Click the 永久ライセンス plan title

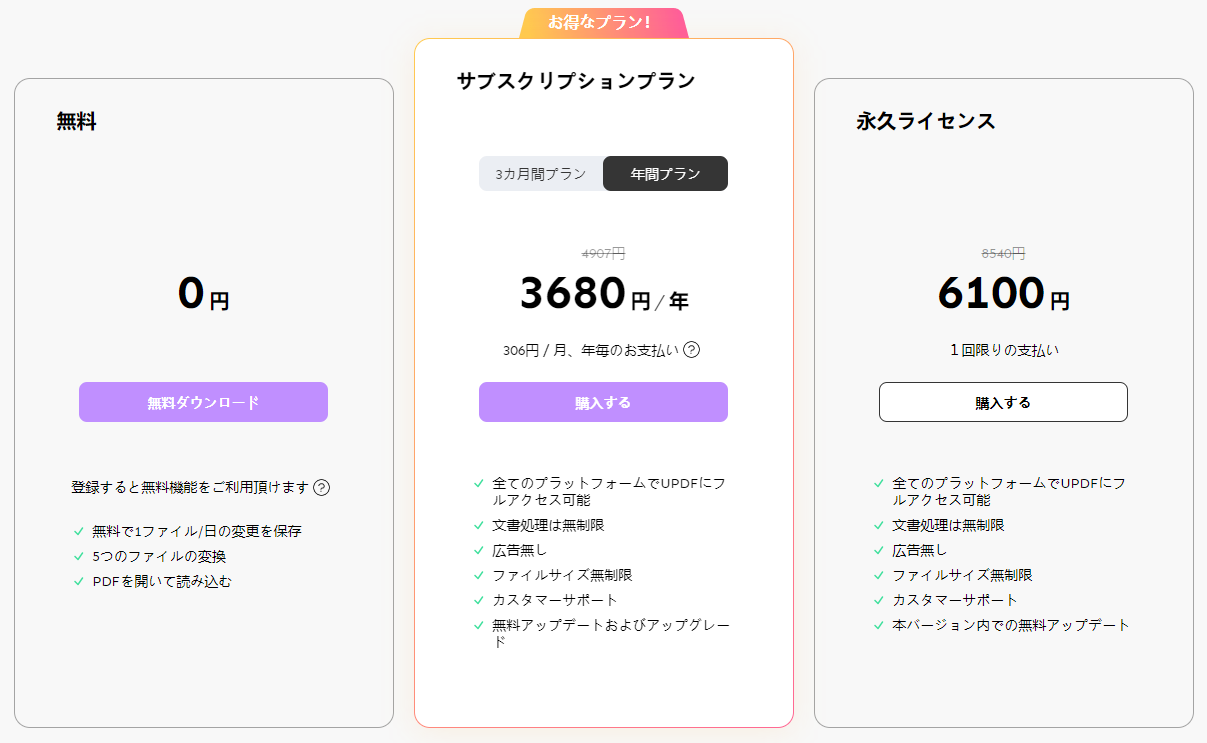pos(925,121)
